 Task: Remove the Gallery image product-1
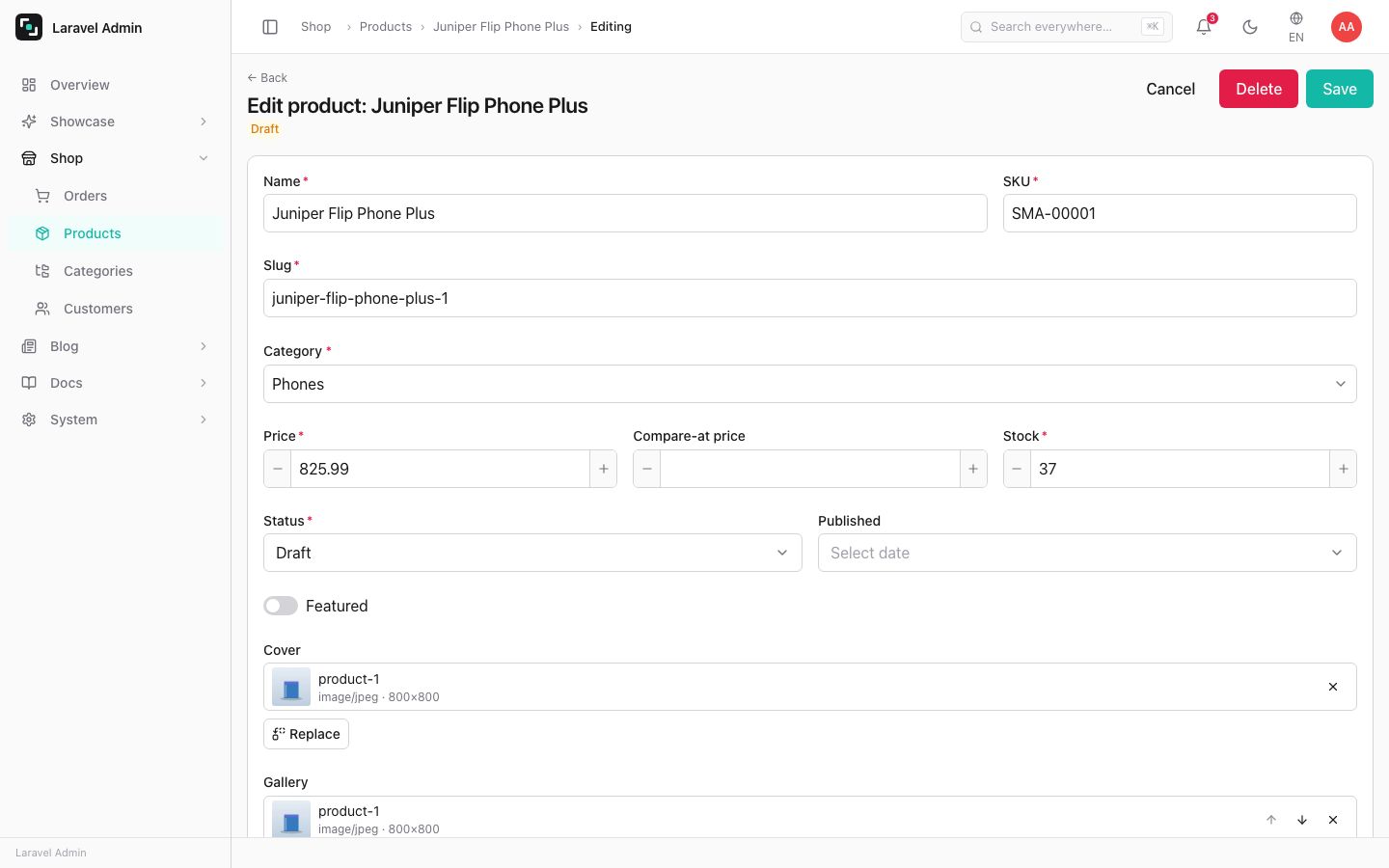pyautogui.click(x=1333, y=820)
